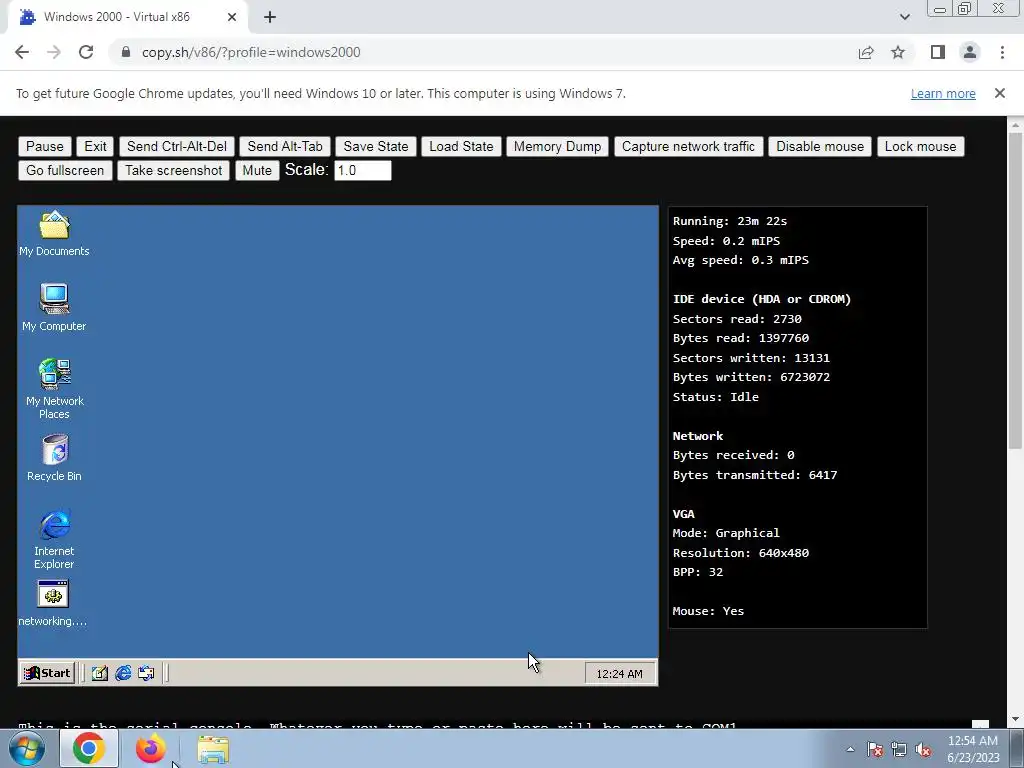Open the tab search dropdown arrow
The image size is (1024, 768).
pyautogui.click(x=904, y=17)
